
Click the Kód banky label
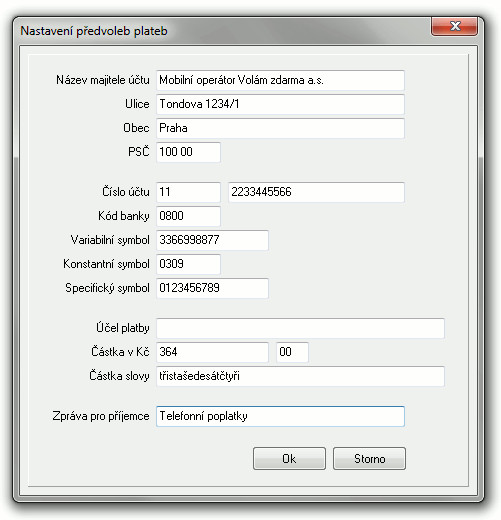(x=124, y=216)
